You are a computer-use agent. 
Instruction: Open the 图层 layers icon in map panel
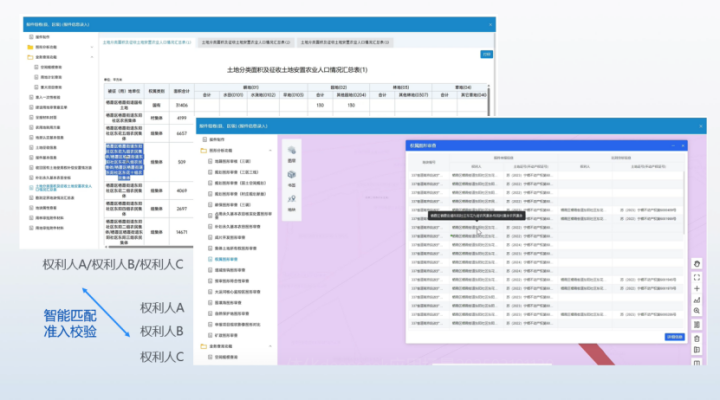coord(292,151)
